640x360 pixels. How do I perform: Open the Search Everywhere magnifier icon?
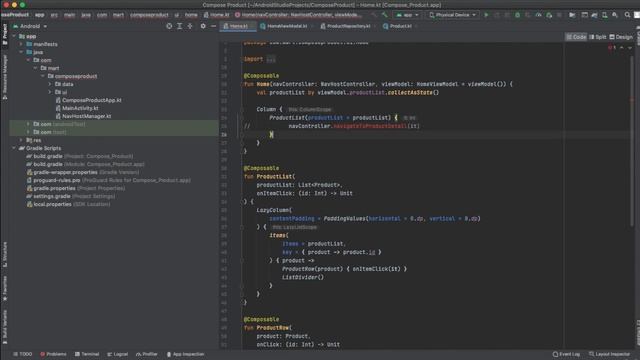point(627,15)
